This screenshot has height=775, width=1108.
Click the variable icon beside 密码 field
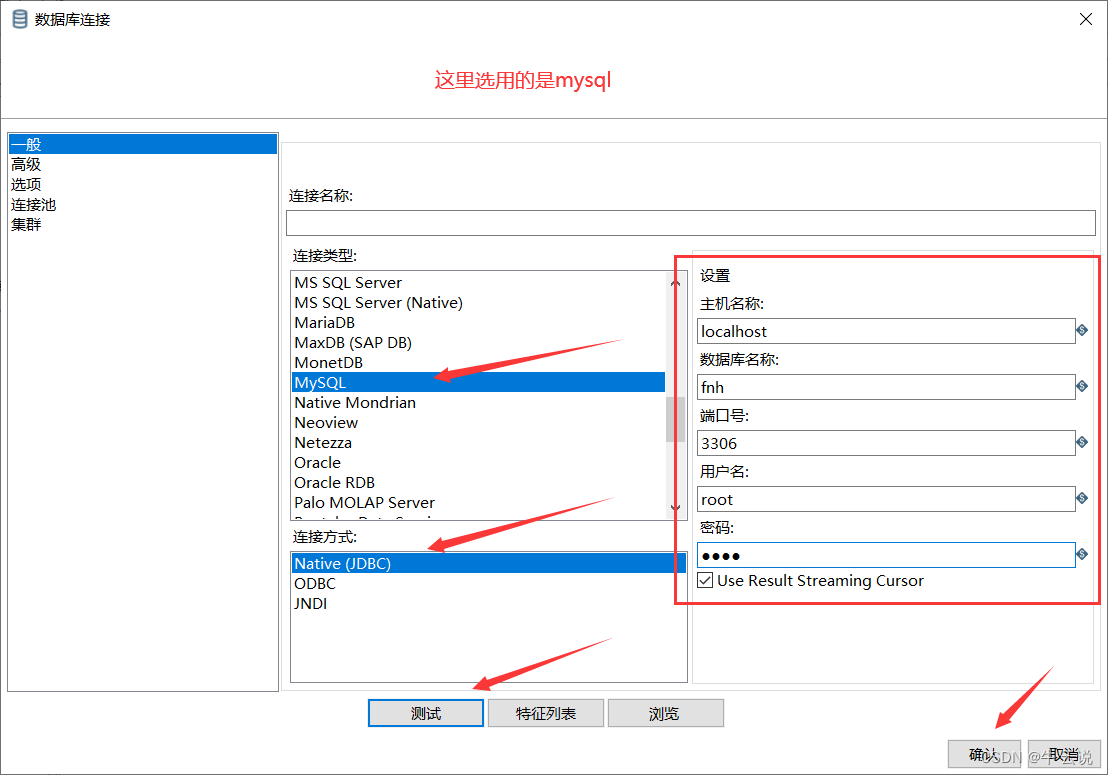(1081, 554)
